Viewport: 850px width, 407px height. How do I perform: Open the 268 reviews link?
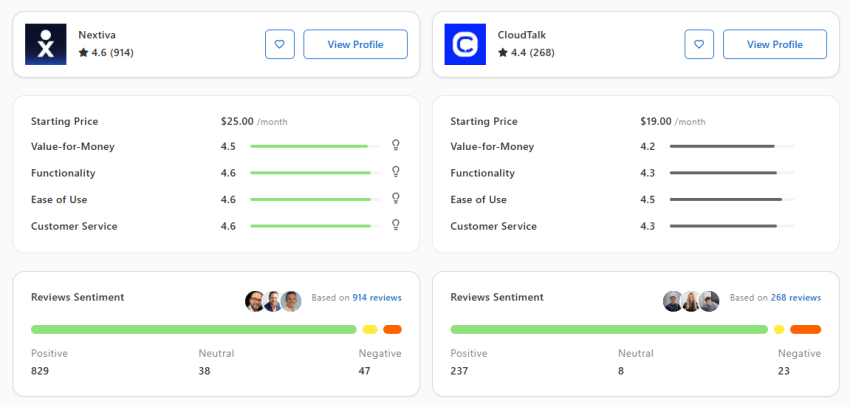click(x=796, y=298)
